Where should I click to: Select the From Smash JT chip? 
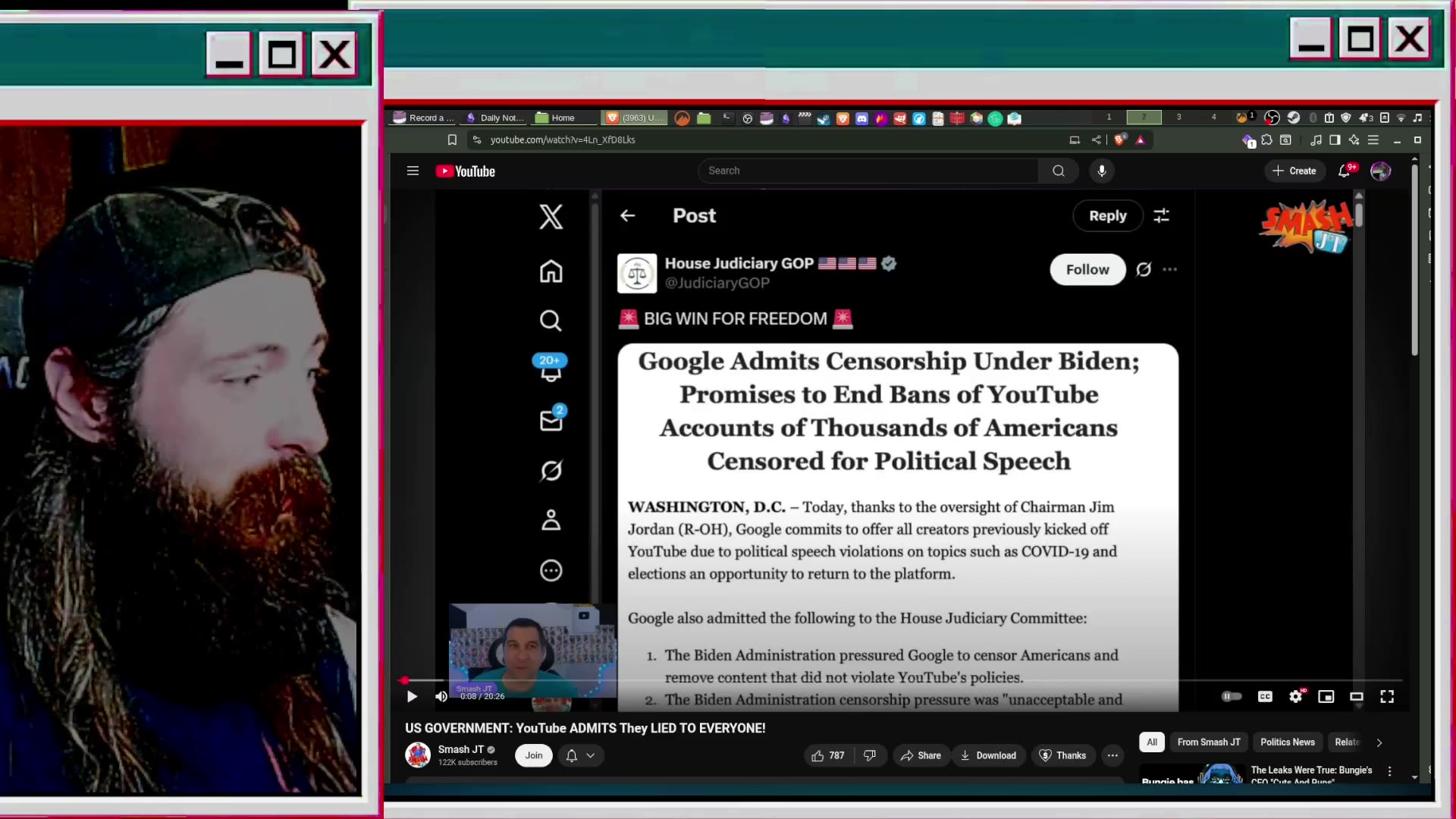click(x=1208, y=742)
